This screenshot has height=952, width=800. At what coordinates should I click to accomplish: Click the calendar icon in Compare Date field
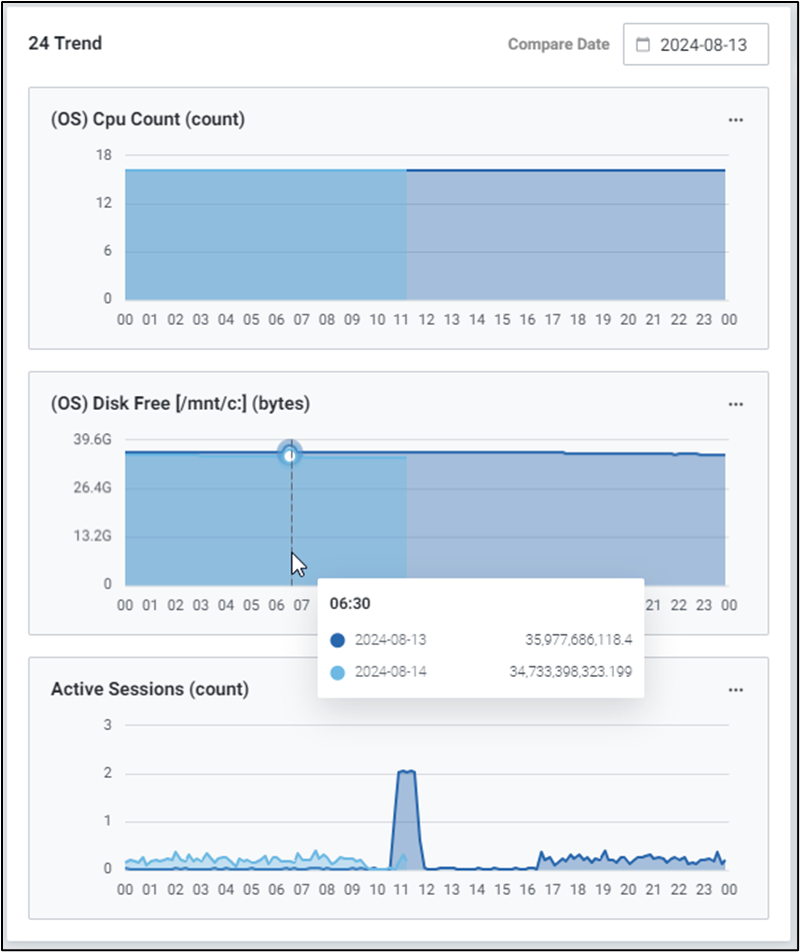pyautogui.click(x=643, y=45)
